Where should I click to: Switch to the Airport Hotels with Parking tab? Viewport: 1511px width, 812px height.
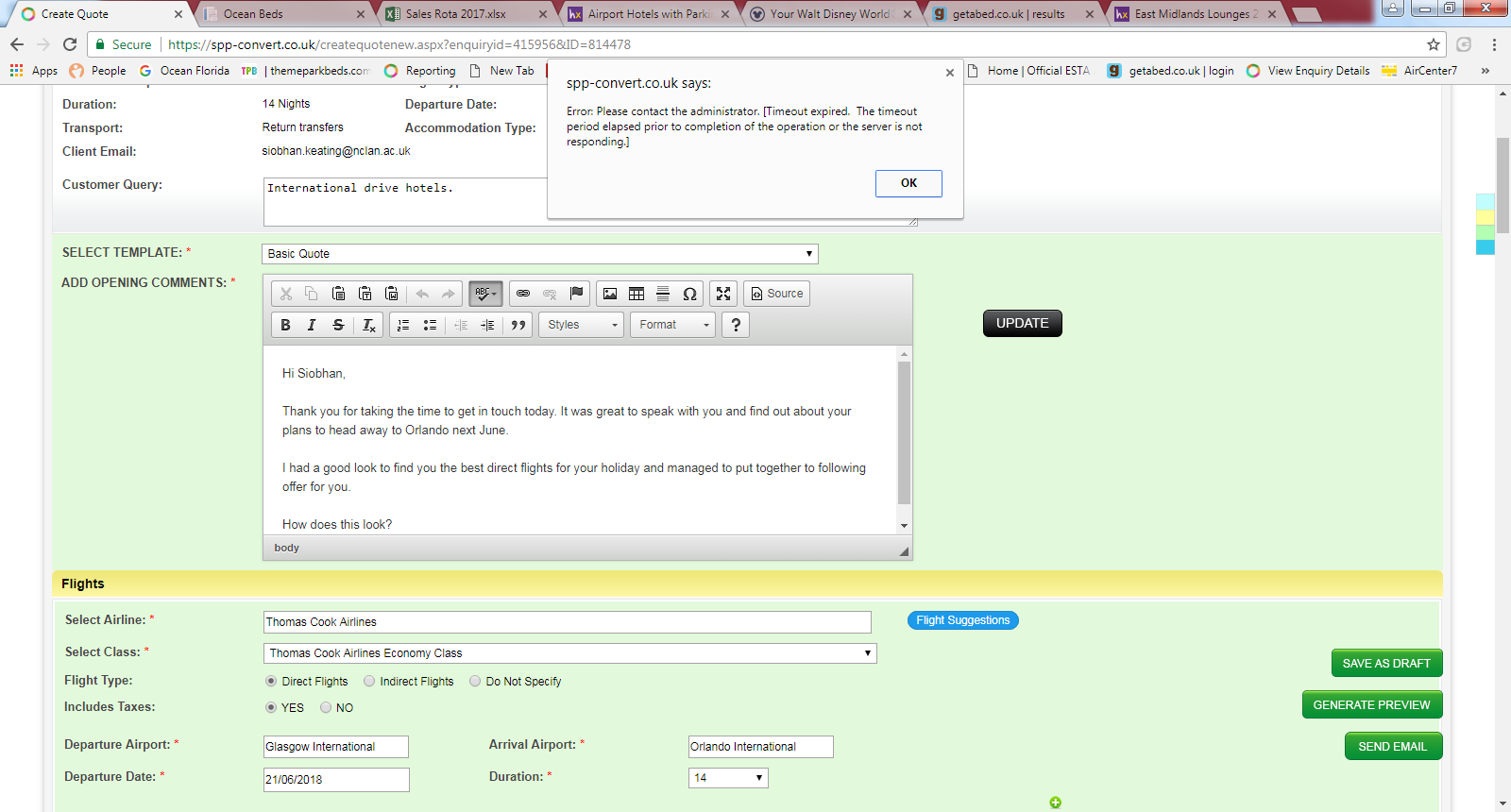[x=648, y=14]
